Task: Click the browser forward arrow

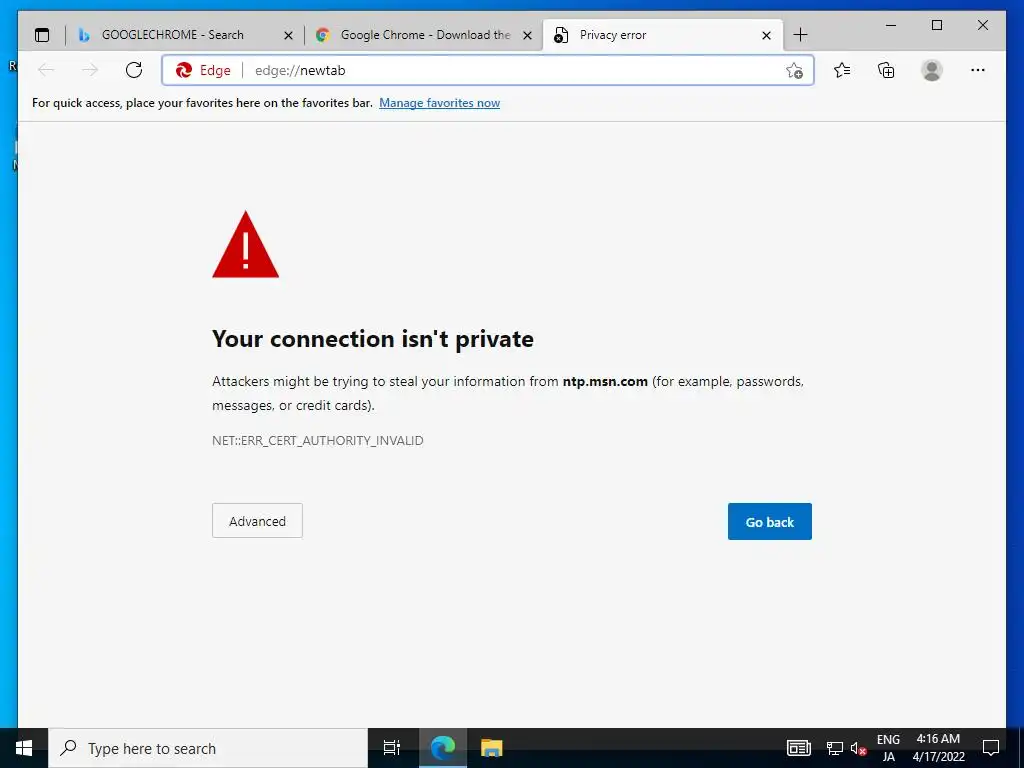Action: [89, 70]
